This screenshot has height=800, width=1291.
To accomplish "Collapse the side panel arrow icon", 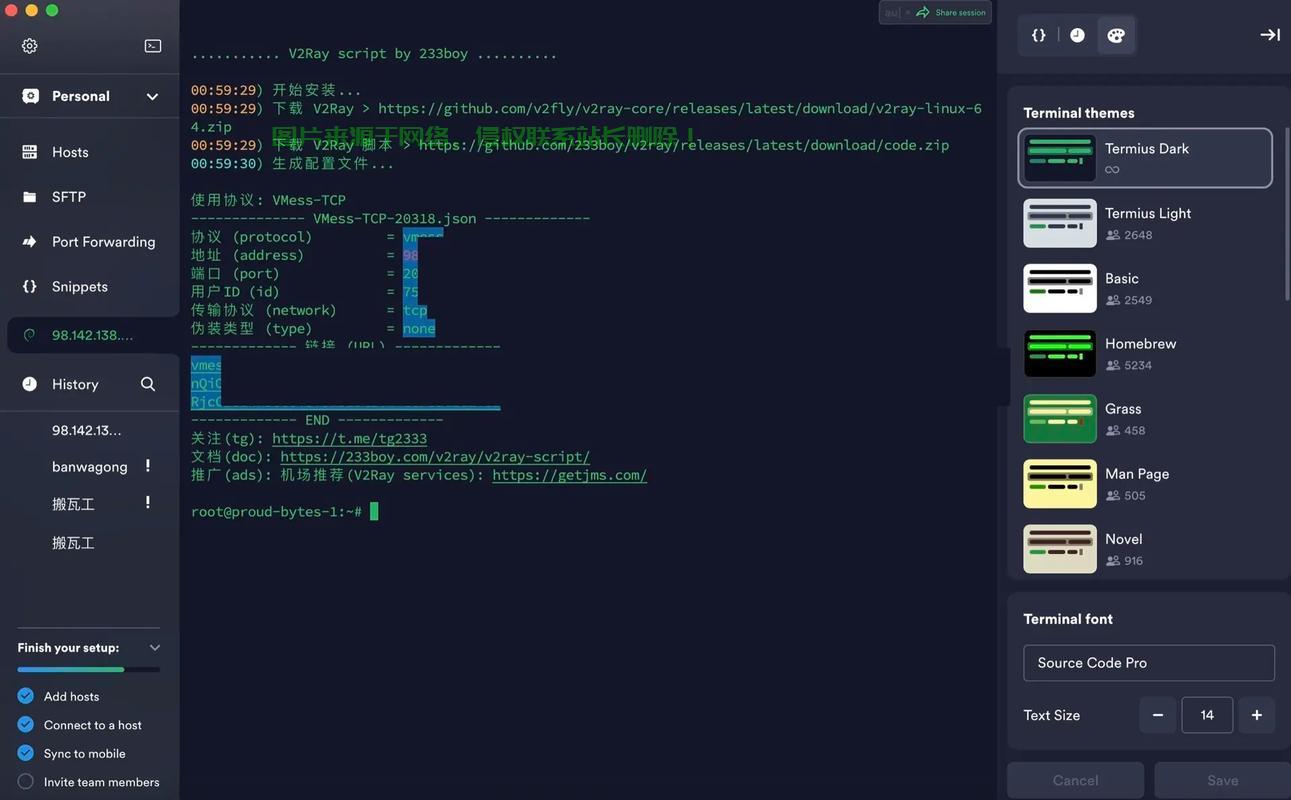I will click(1270, 35).
